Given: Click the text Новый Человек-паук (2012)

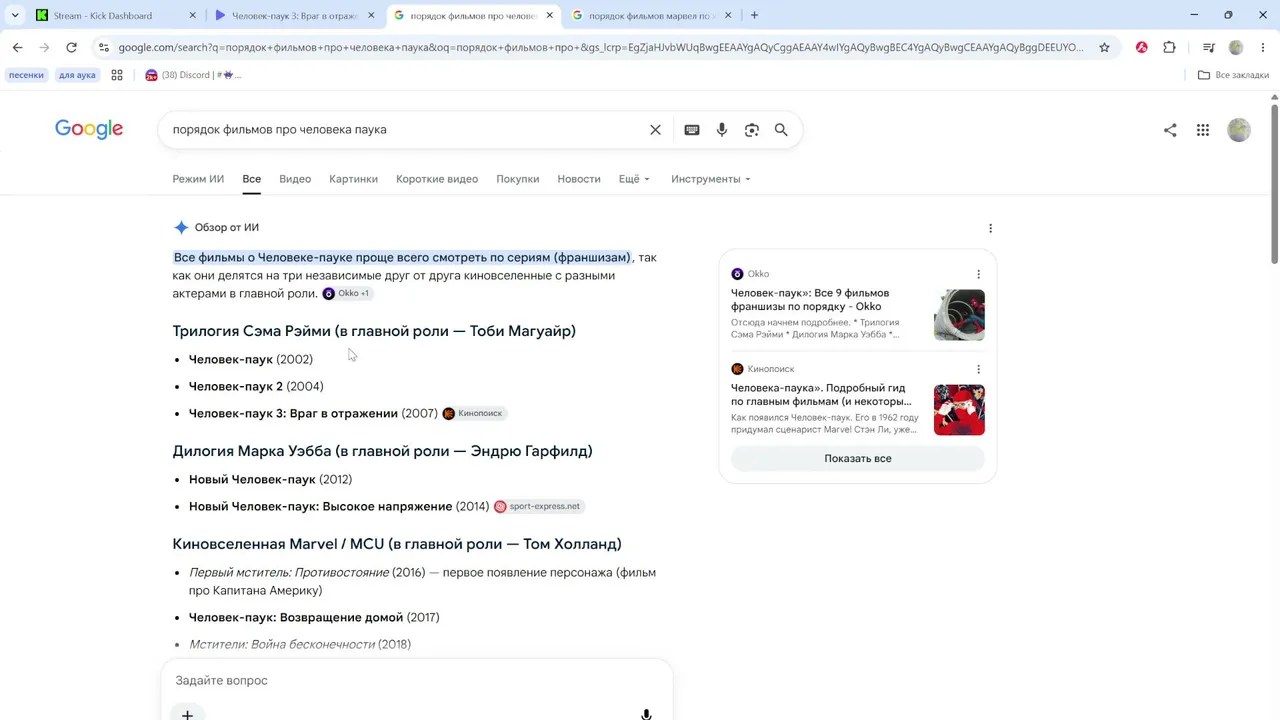Looking at the screenshot, I should coord(270,479).
